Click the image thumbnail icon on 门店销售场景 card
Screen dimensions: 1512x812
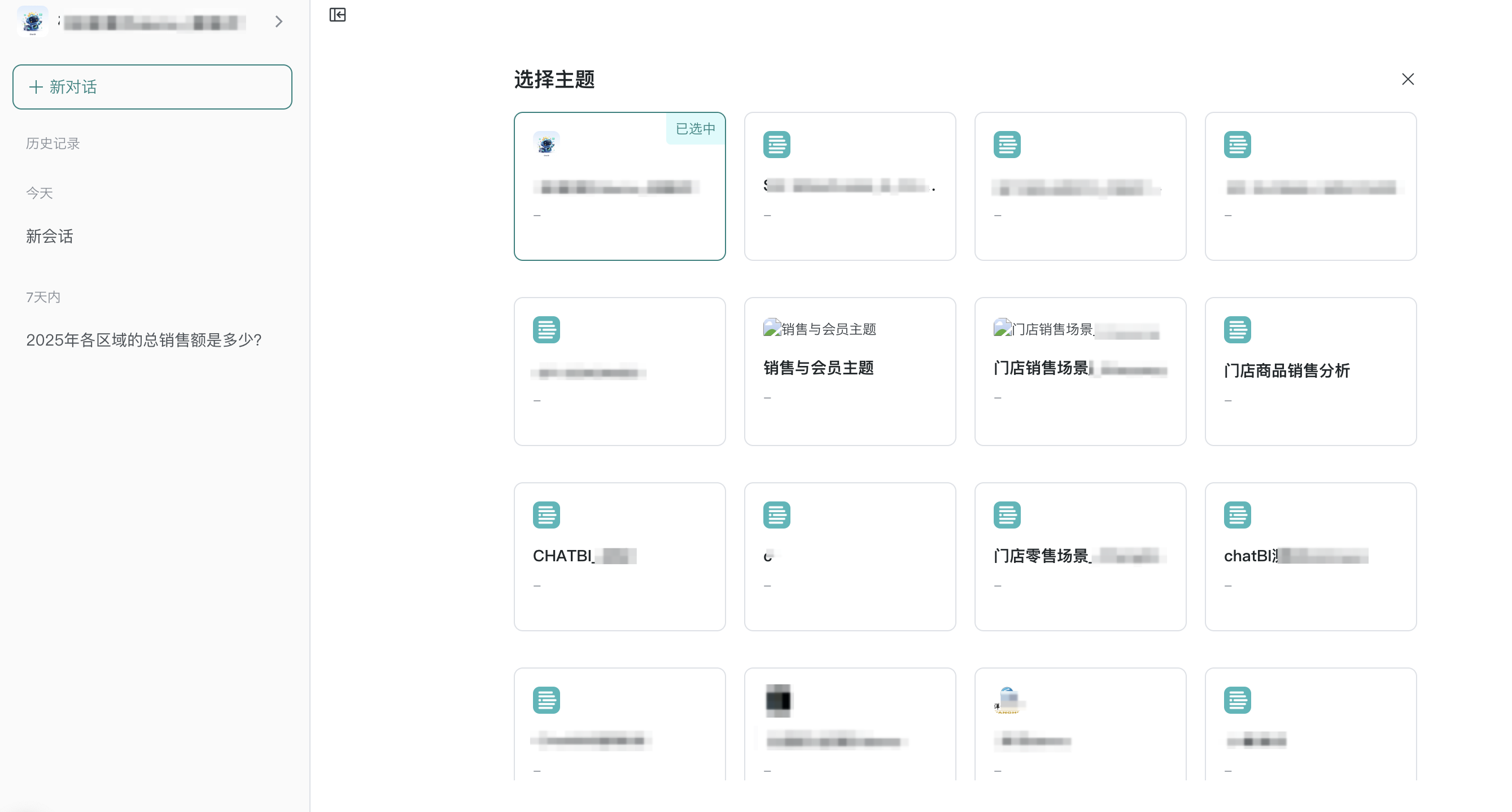[x=999, y=328]
